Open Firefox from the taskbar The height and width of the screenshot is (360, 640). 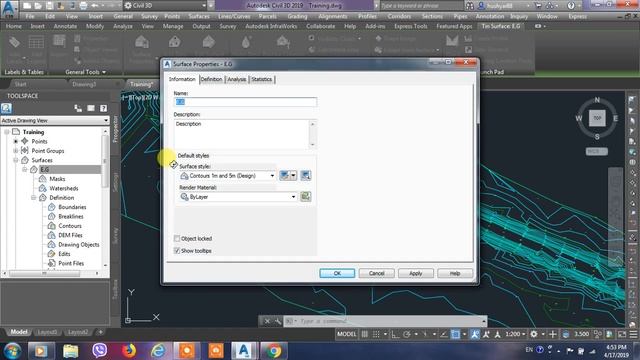tap(129, 351)
